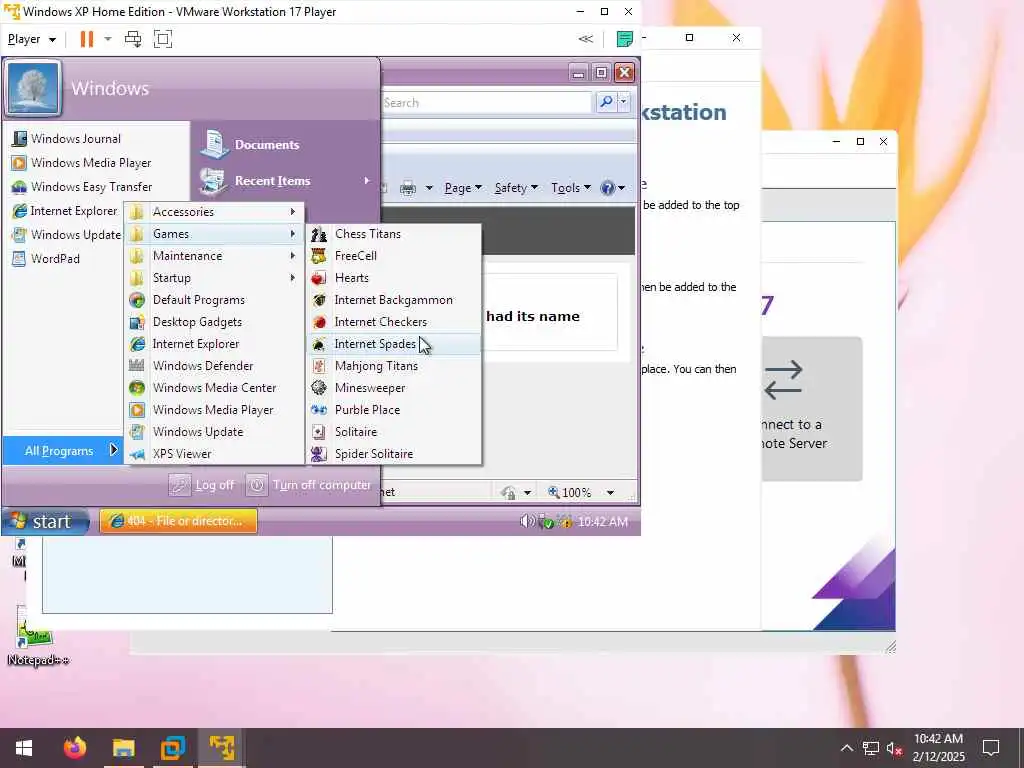This screenshot has width=1024, height=768.
Task: Expand the Startup folder
Action: tap(214, 278)
